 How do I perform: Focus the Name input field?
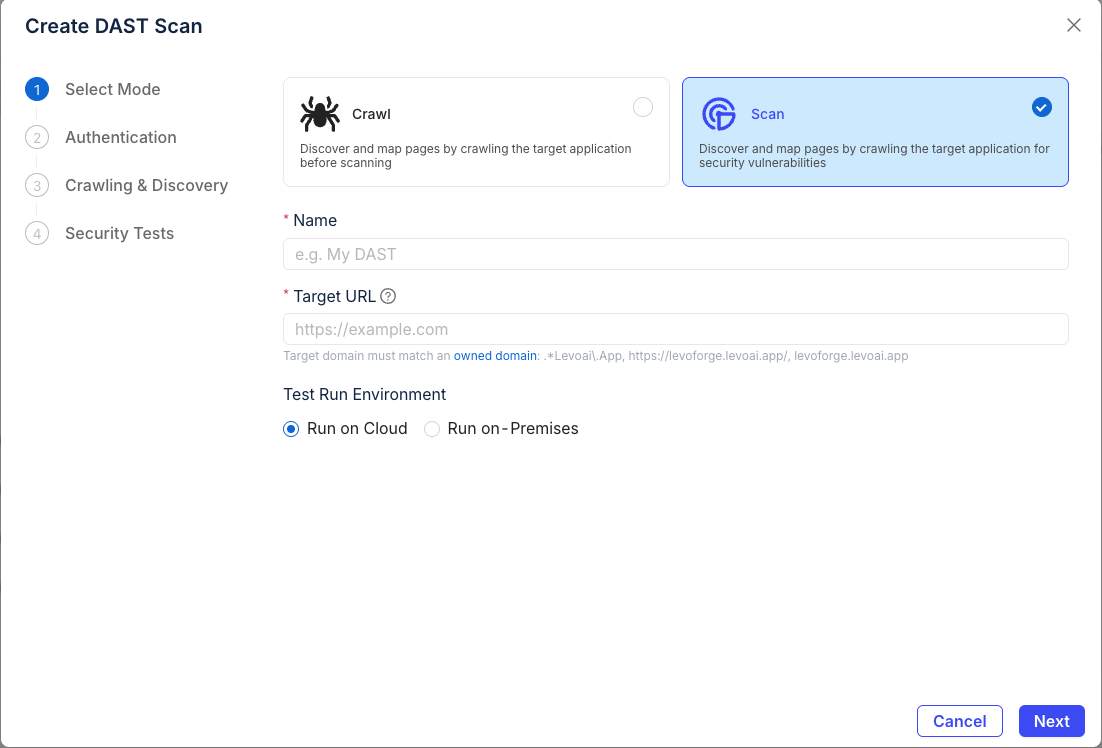pyautogui.click(x=675, y=254)
